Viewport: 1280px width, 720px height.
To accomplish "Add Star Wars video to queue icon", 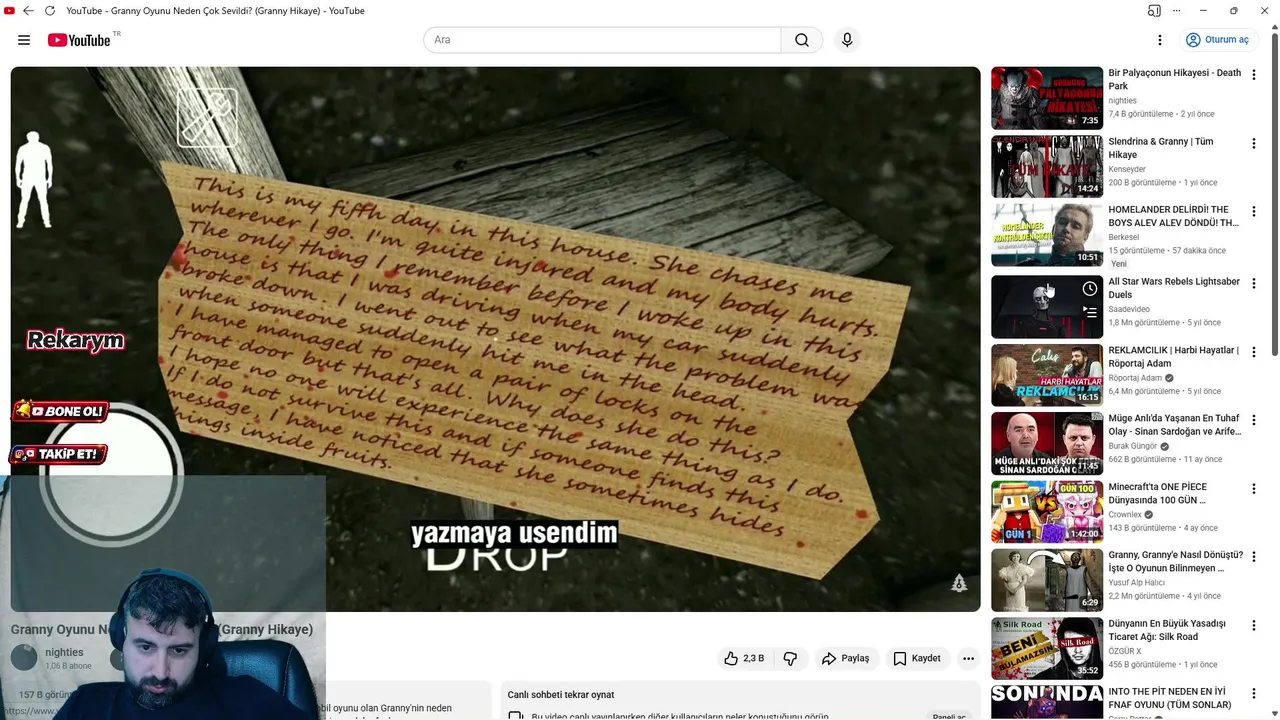I will (1090, 312).
